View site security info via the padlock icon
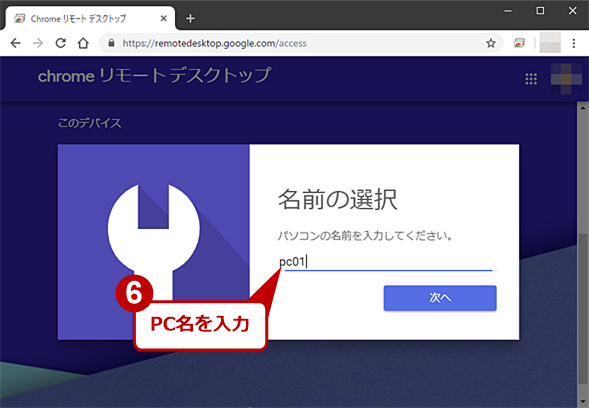Viewport: 589px width, 408px height. pyautogui.click(x=111, y=43)
